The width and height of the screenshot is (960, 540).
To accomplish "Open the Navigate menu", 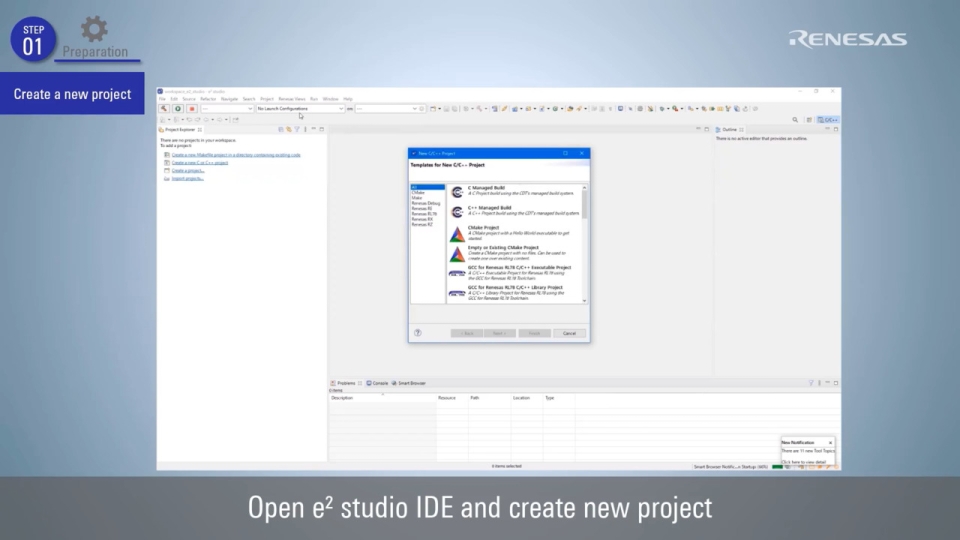I will point(229,99).
